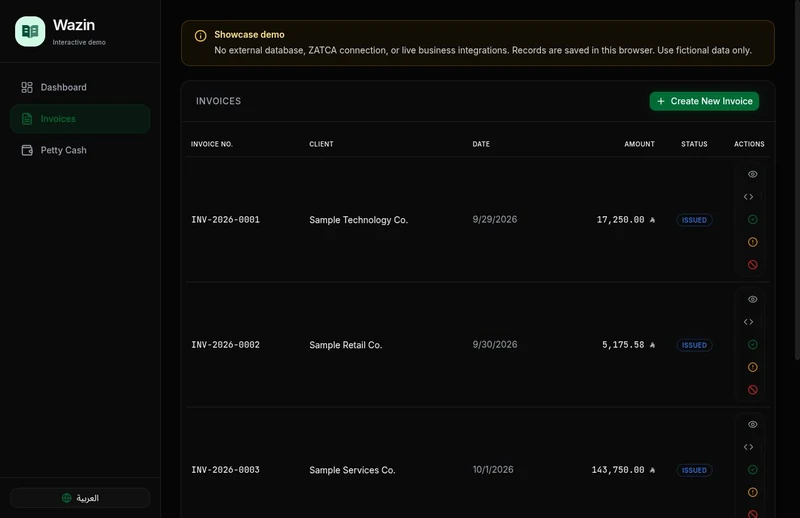
Task: Click the Interactive demo subtitle
Action: 79,42
